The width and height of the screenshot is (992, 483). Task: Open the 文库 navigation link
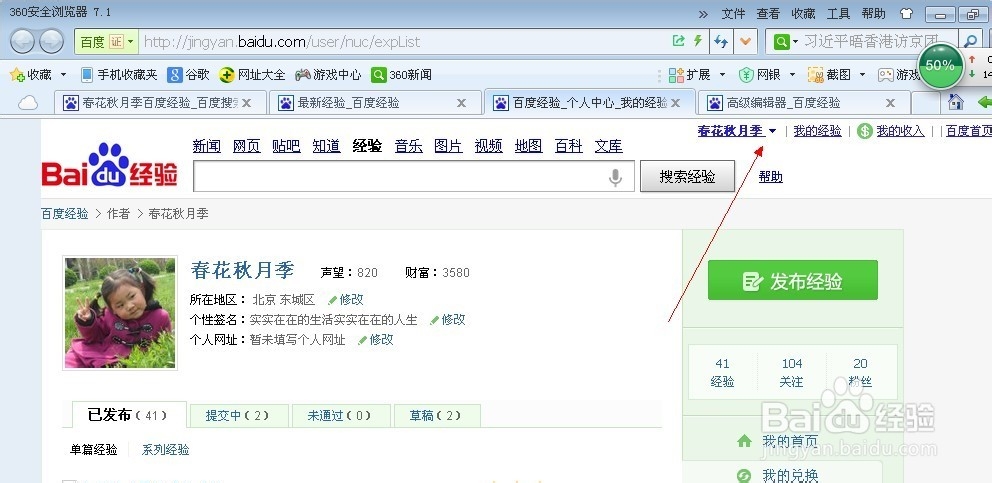click(609, 146)
